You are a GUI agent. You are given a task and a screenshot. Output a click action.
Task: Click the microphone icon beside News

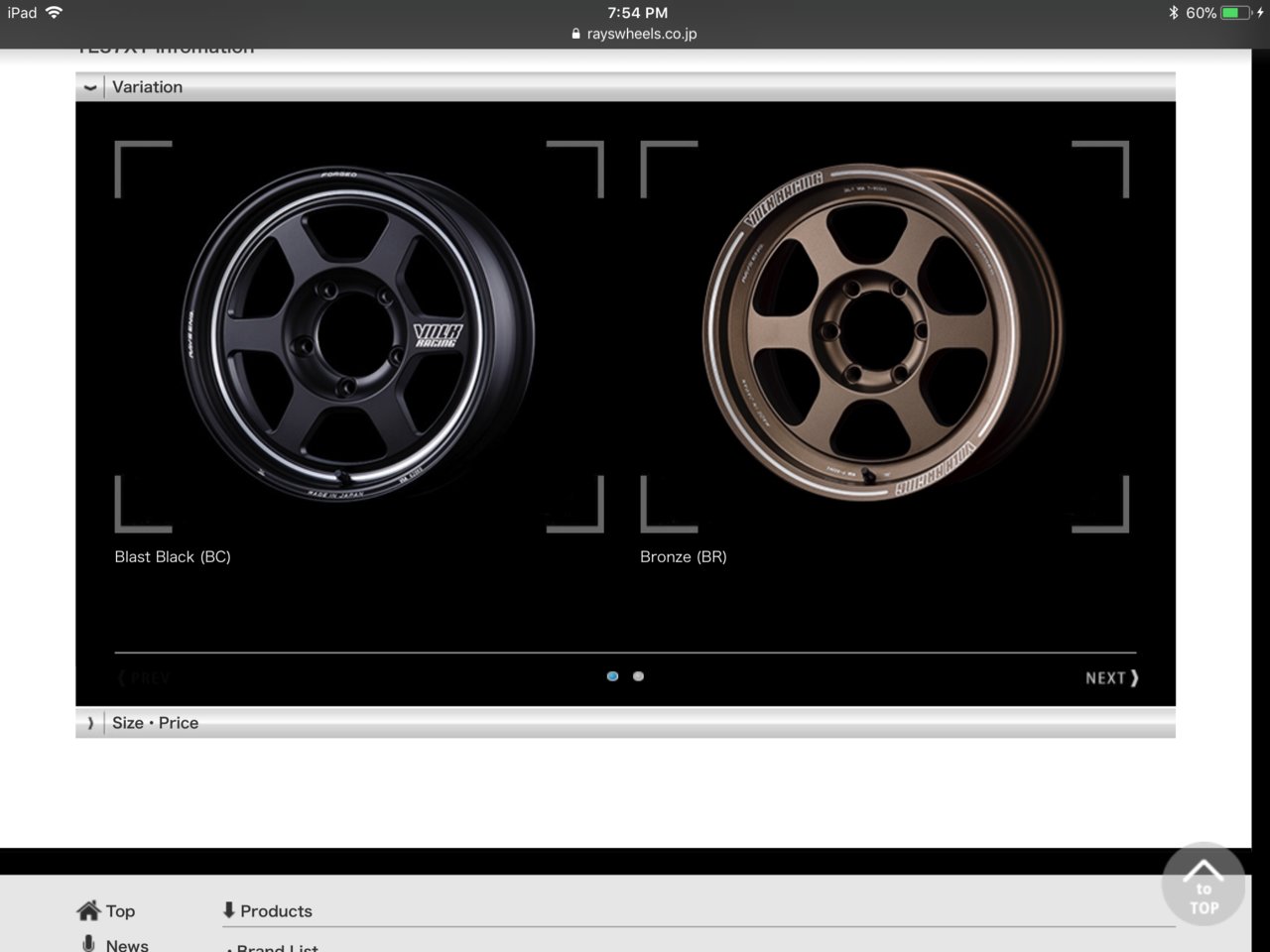[x=88, y=943]
